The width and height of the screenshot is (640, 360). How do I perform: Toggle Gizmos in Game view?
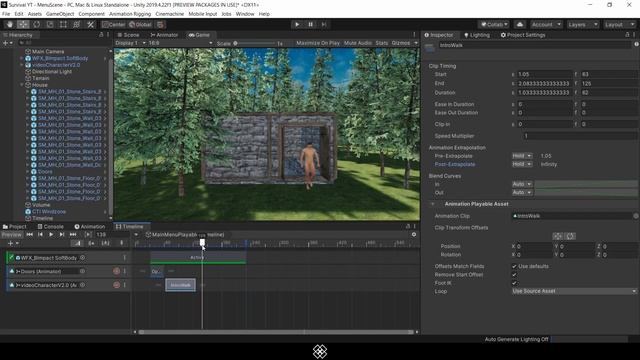[x=401, y=43]
